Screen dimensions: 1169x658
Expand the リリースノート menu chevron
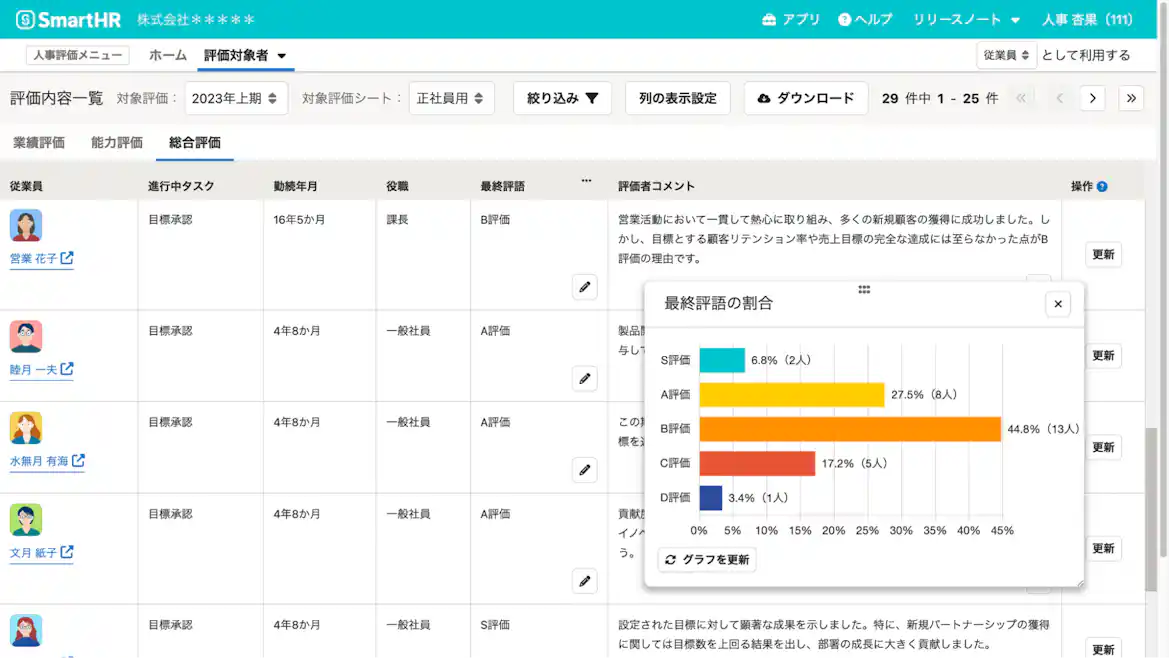(x=1017, y=18)
